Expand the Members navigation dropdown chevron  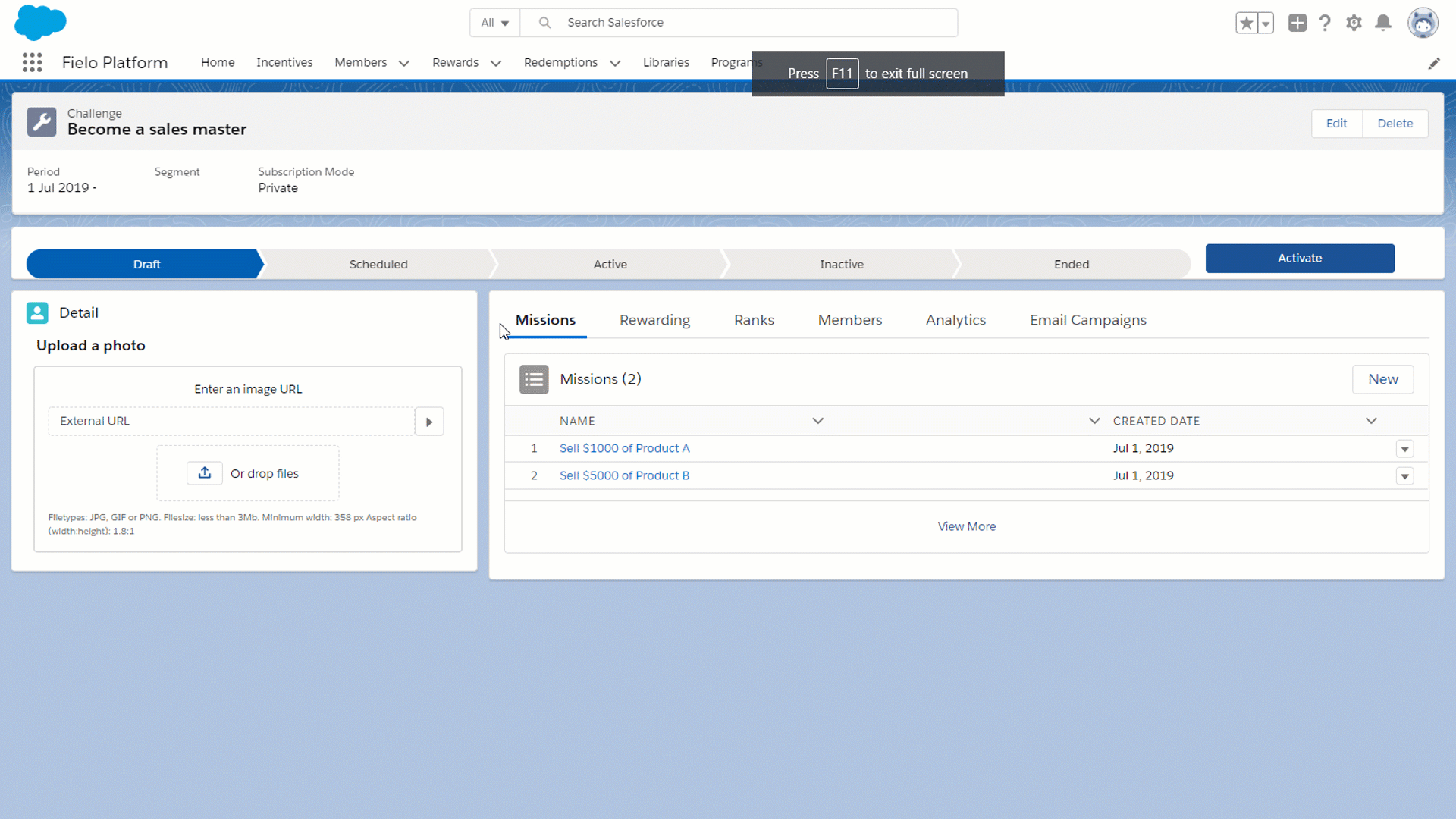pos(404,63)
